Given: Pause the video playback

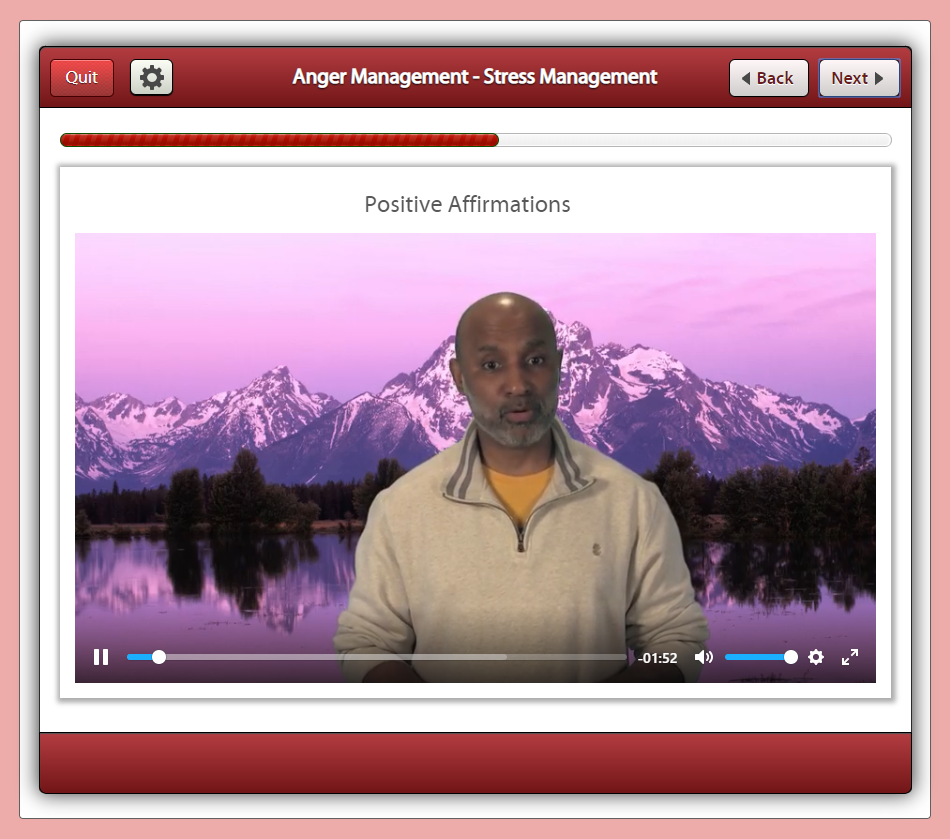Looking at the screenshot, I should 101,657.
